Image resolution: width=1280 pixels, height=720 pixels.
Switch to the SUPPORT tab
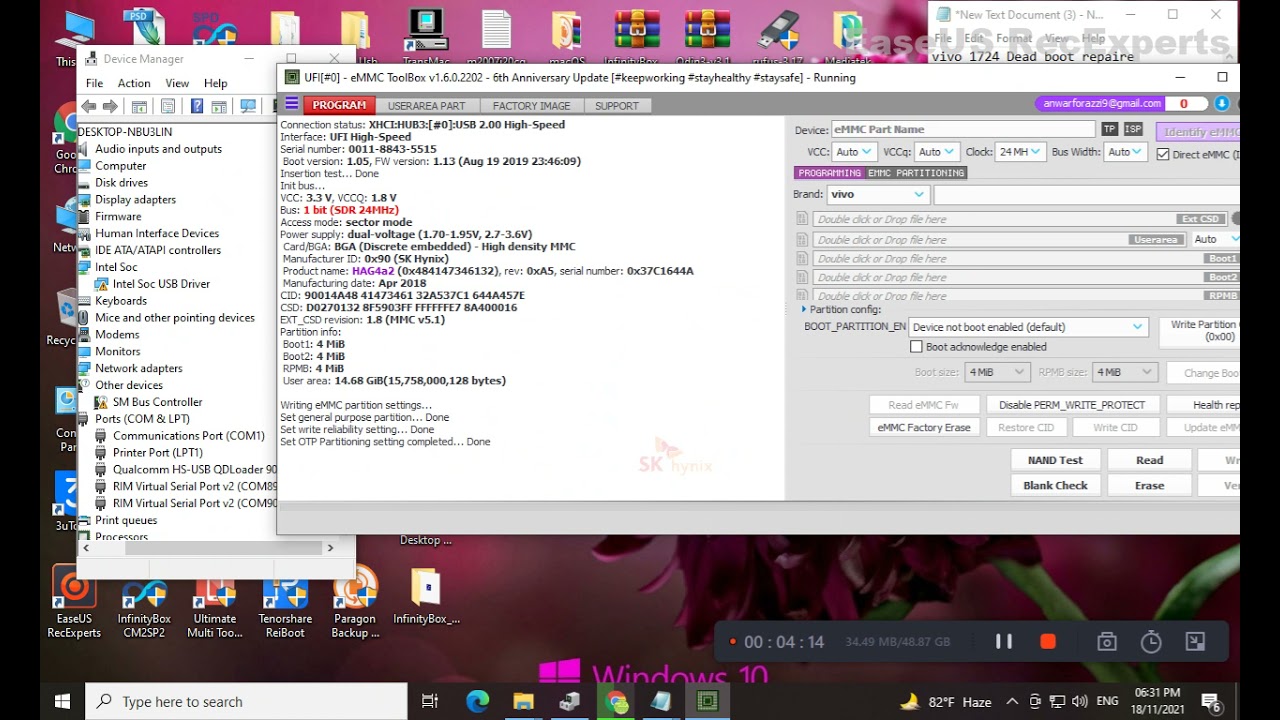(x=617, y=105)
